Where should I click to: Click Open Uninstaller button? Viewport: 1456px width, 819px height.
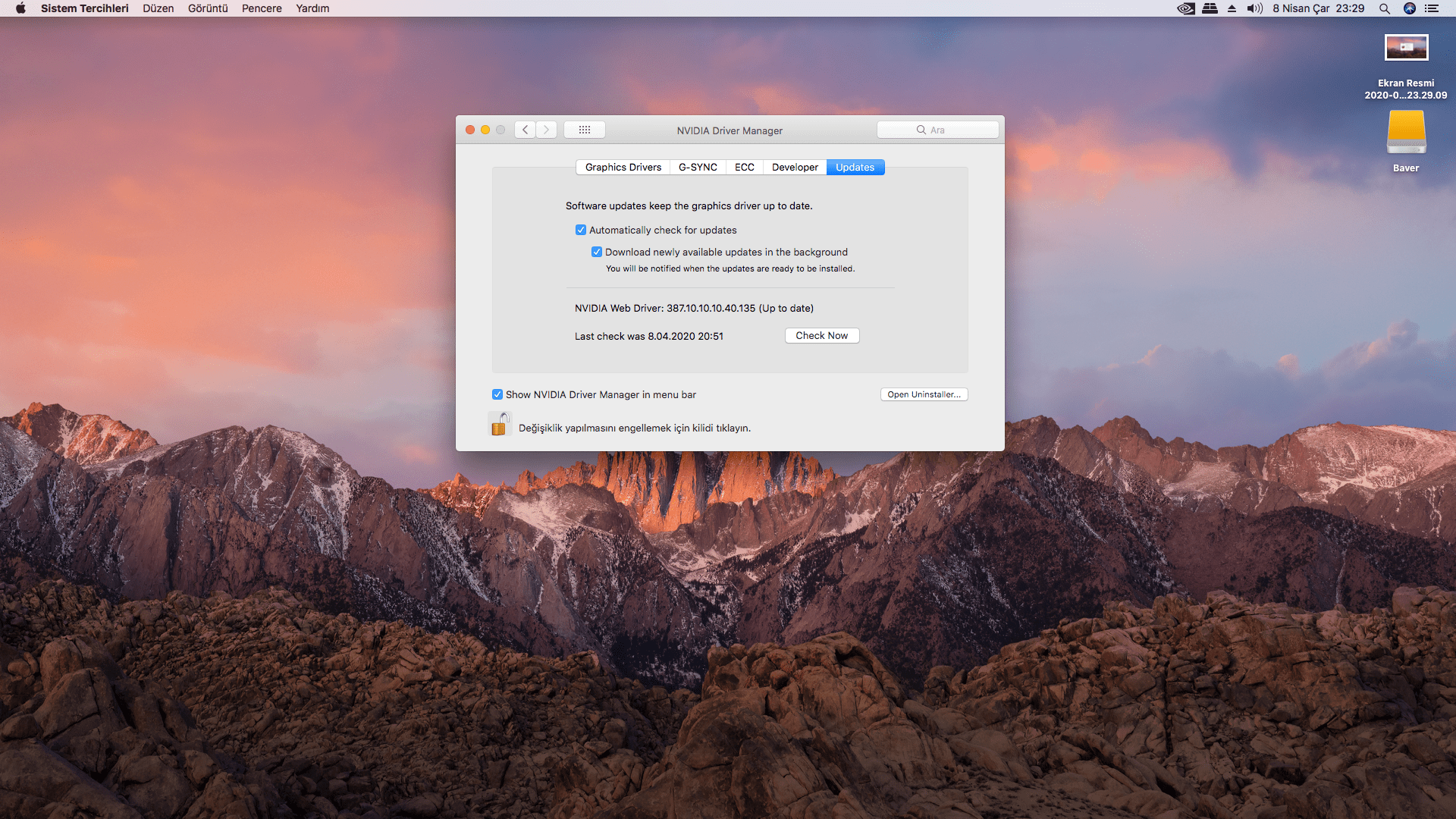coord(924,394)
